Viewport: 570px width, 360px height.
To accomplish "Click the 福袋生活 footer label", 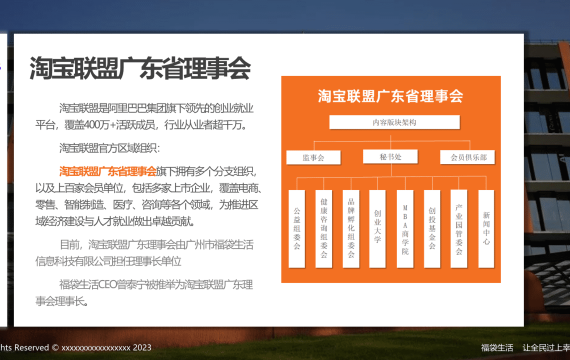I will coord(497,348).
